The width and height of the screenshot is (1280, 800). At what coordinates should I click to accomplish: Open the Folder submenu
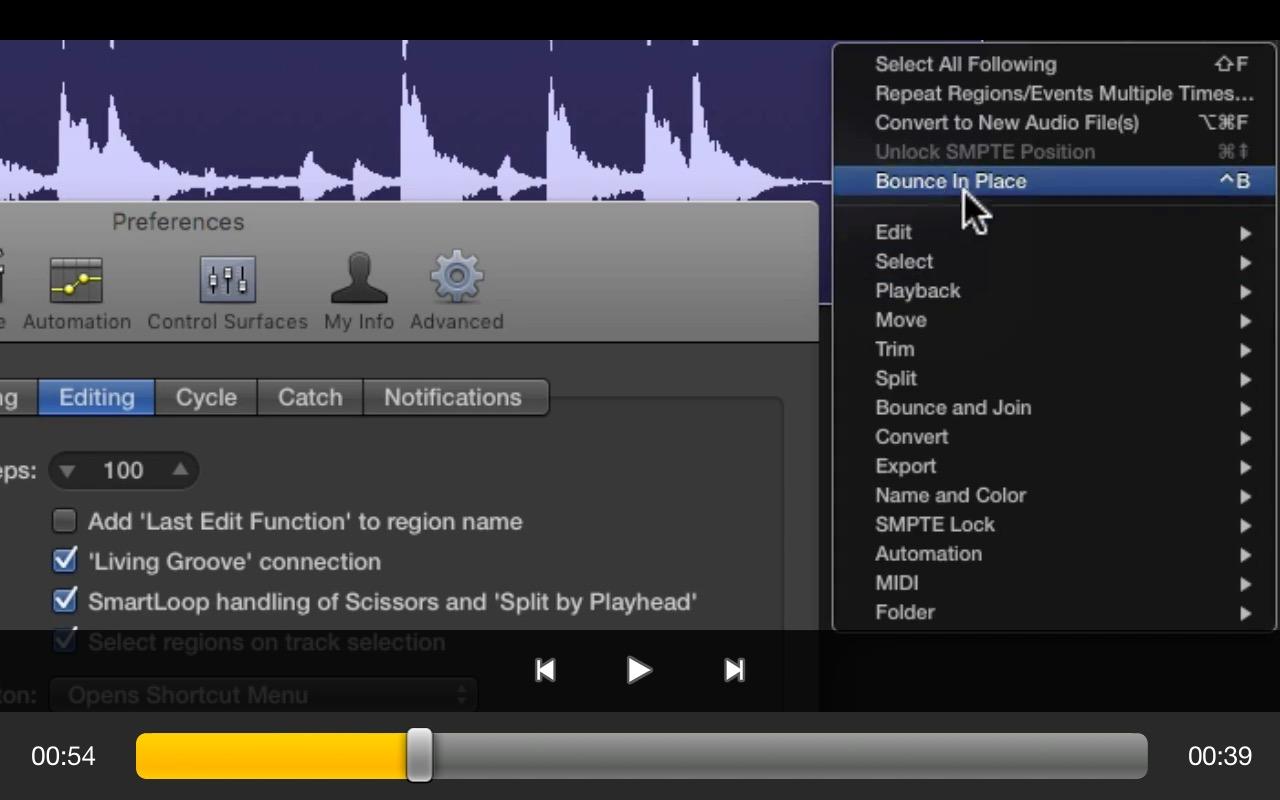[x=1055, y=612]
